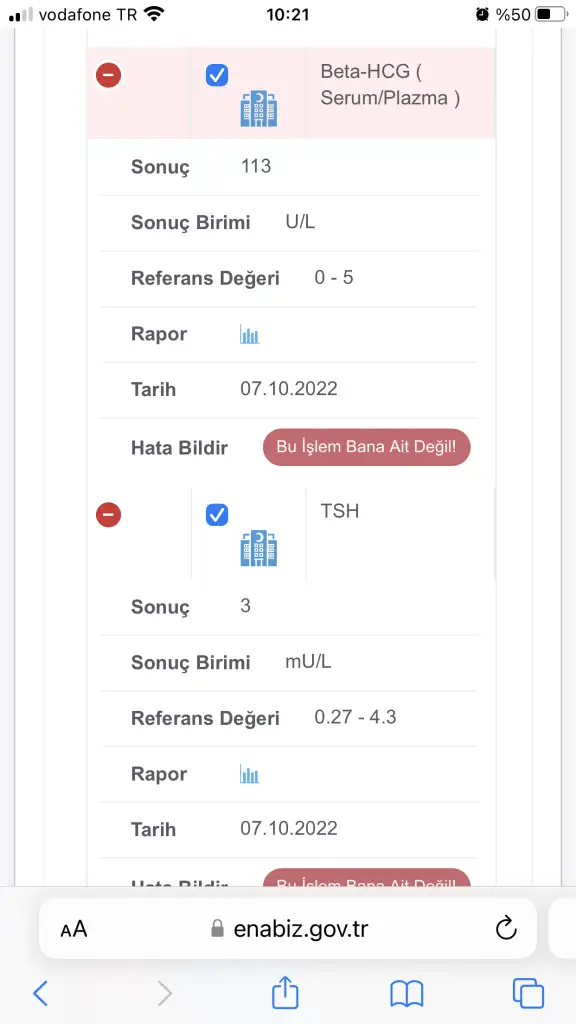Tap the Safari back arrow
Image resolution: width=576 pixels, height=1024 pixels.
click(40, 993)
